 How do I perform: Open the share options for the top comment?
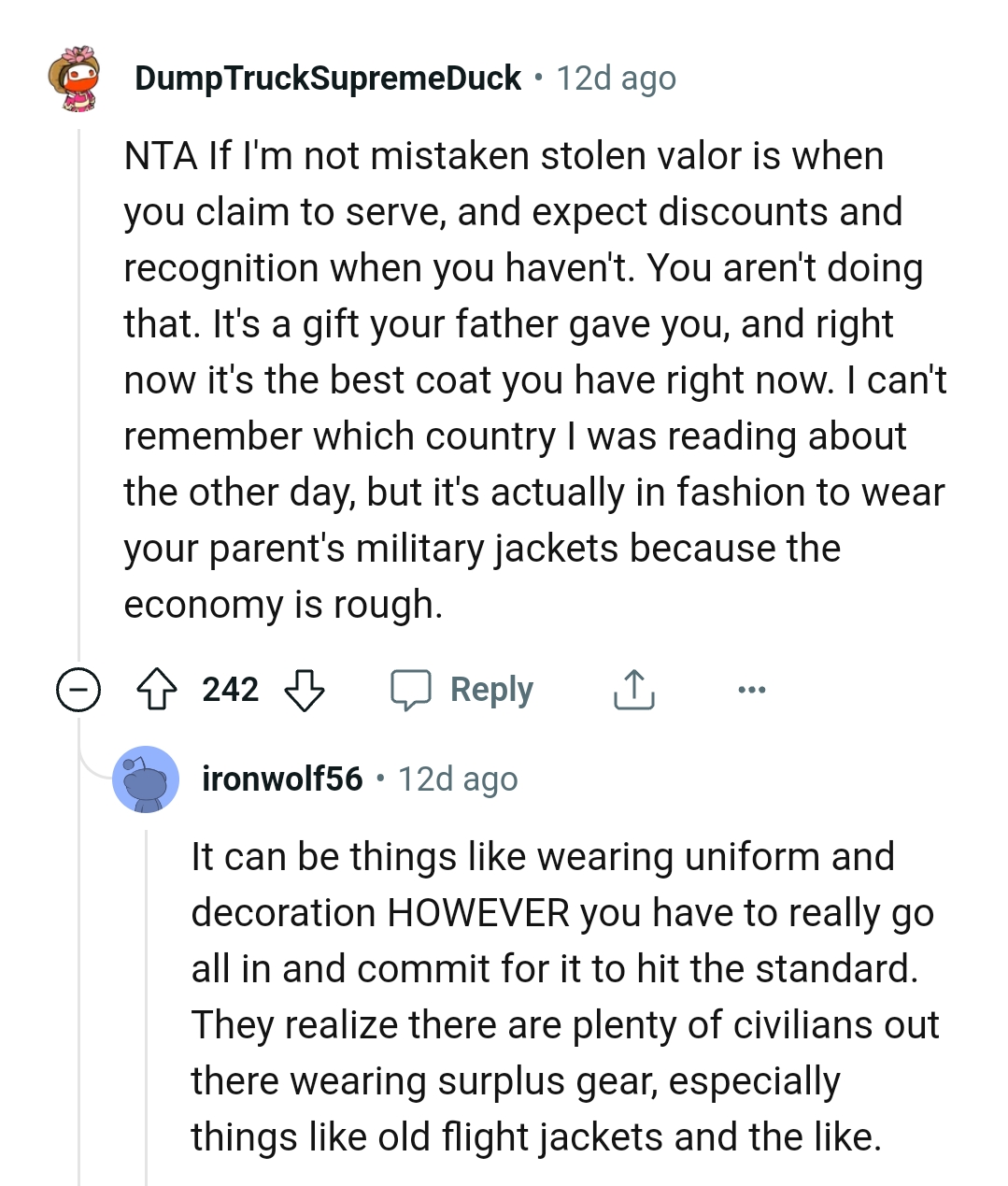633,690
